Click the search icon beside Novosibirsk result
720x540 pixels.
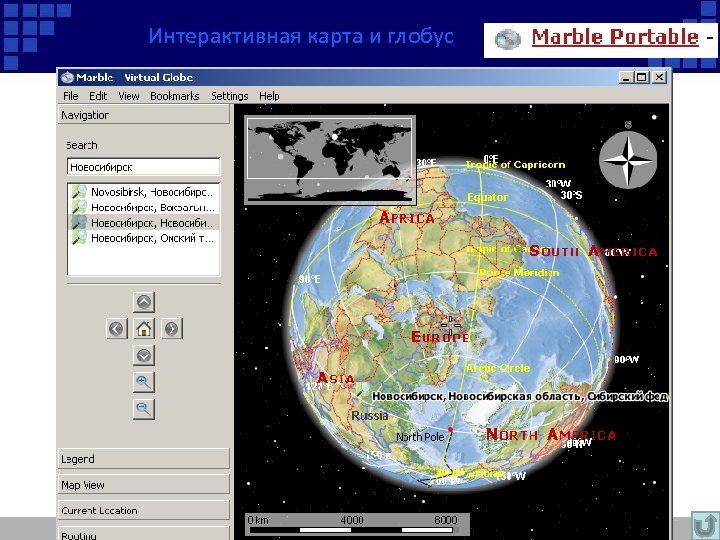click(x=79, y=192)
